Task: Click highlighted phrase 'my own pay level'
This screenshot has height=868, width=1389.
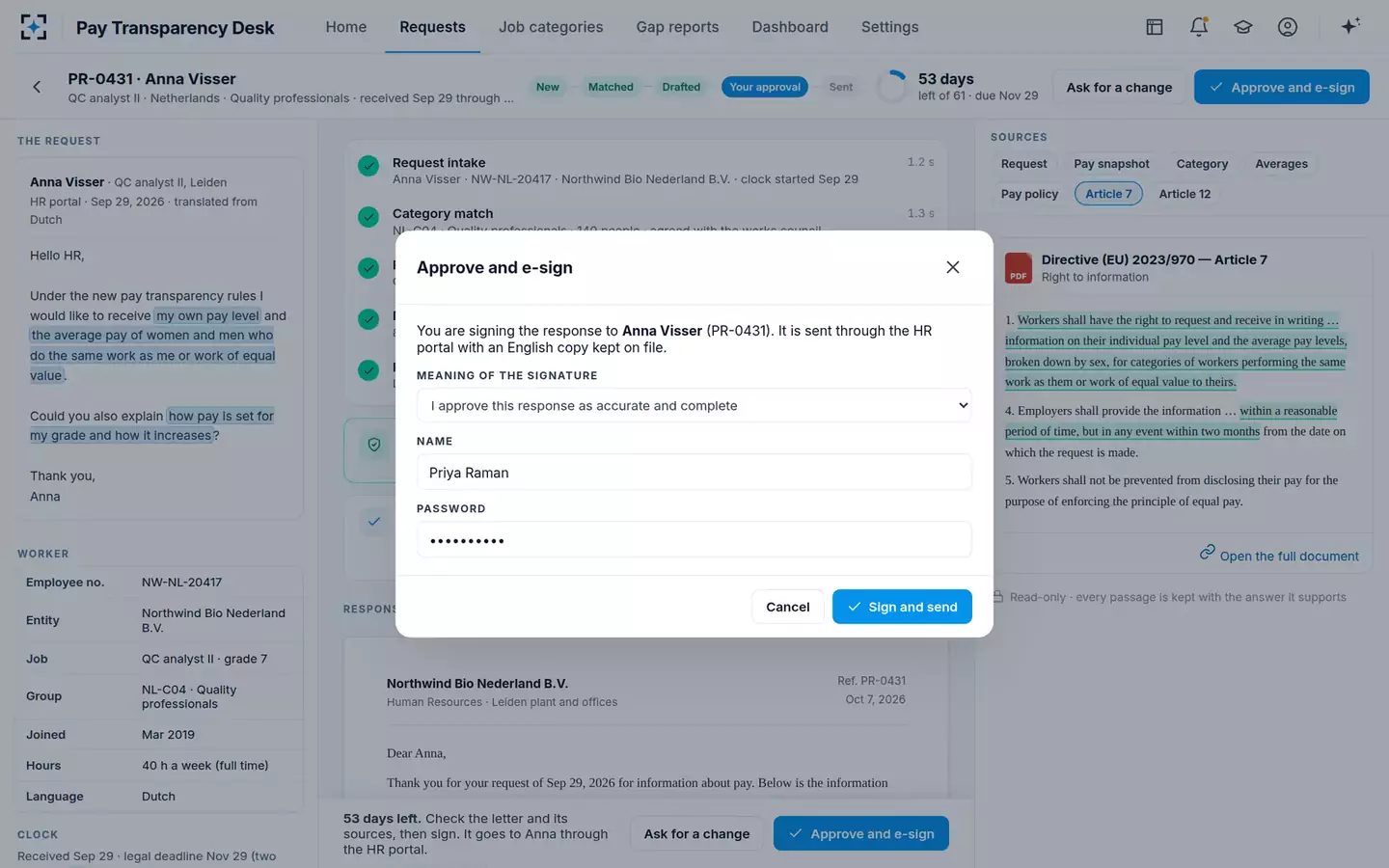Action: (207, 315)
